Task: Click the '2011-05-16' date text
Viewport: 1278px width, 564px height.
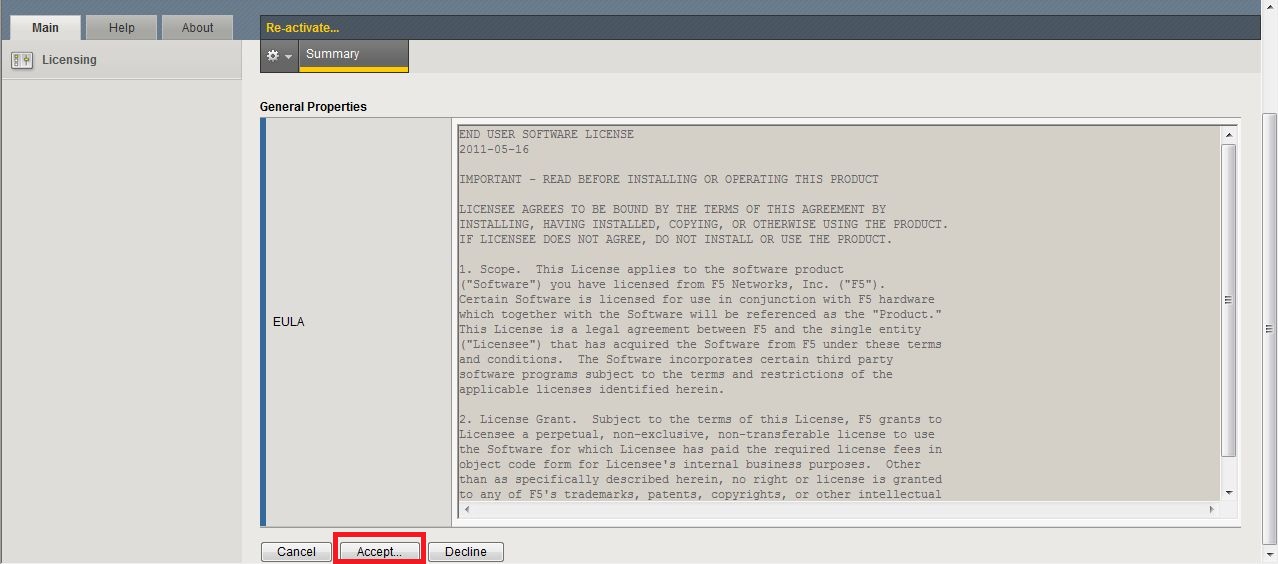Action: (494, 149)
